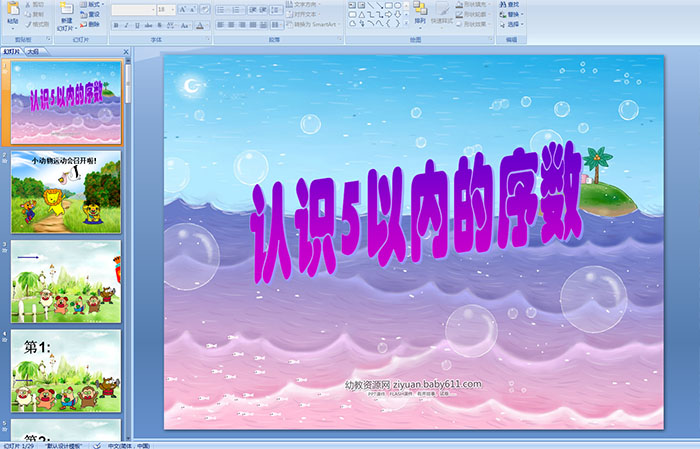Switch to the Outline (大纲) pane tab
This screenshot has height=449, width=700.
tap(33, 52)
